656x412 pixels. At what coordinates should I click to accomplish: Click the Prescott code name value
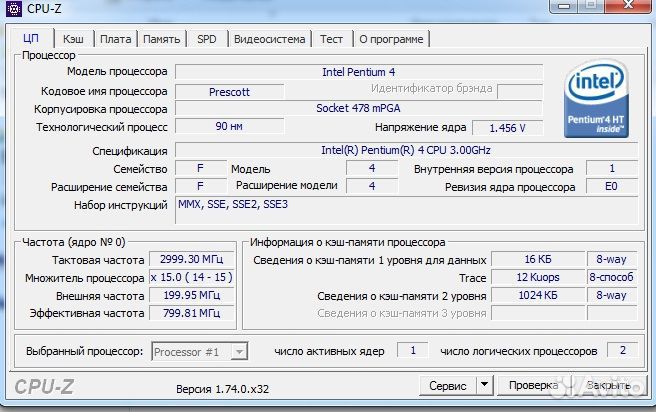click(229, 92)
